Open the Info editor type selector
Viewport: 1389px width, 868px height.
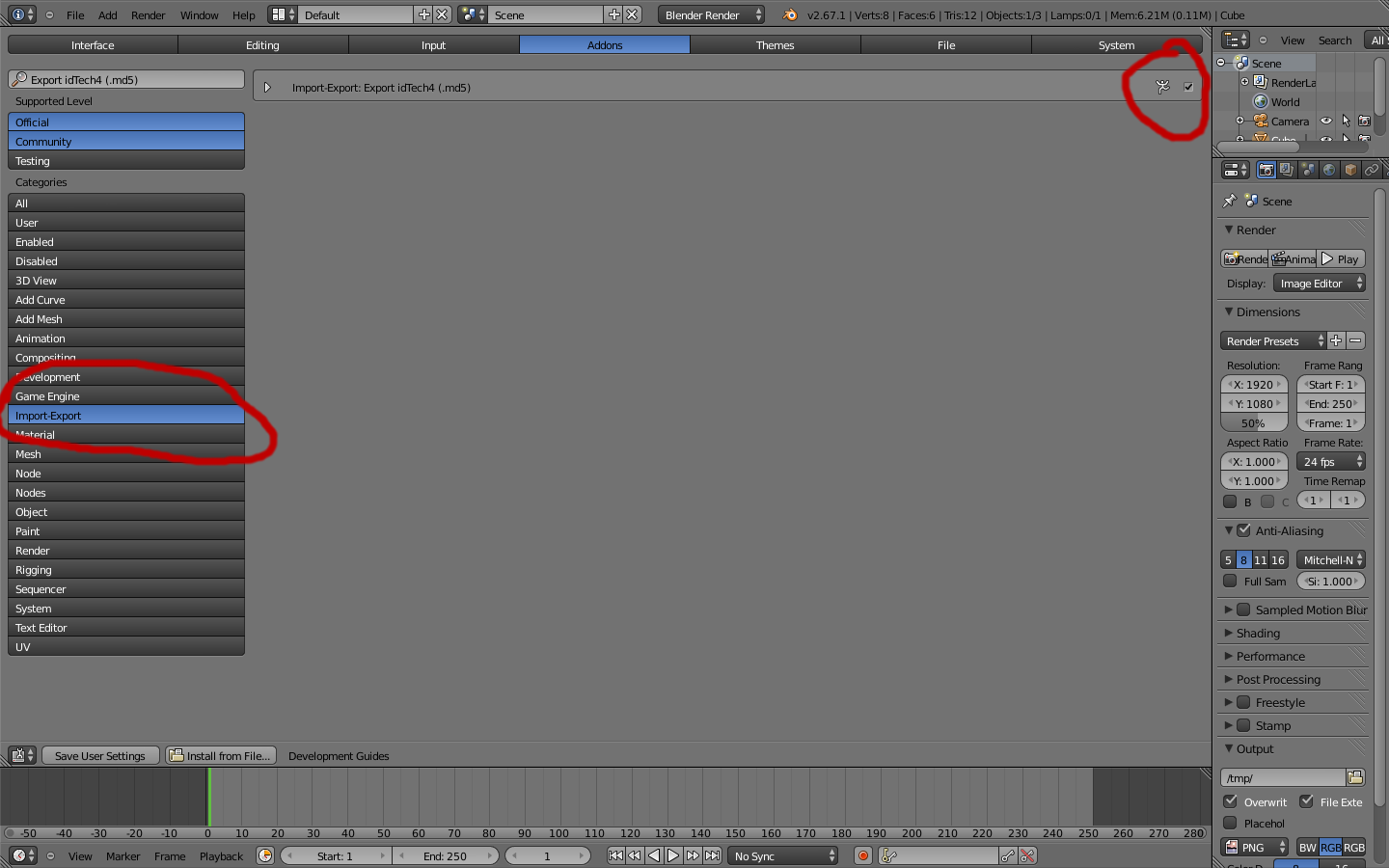coord(22,14)
